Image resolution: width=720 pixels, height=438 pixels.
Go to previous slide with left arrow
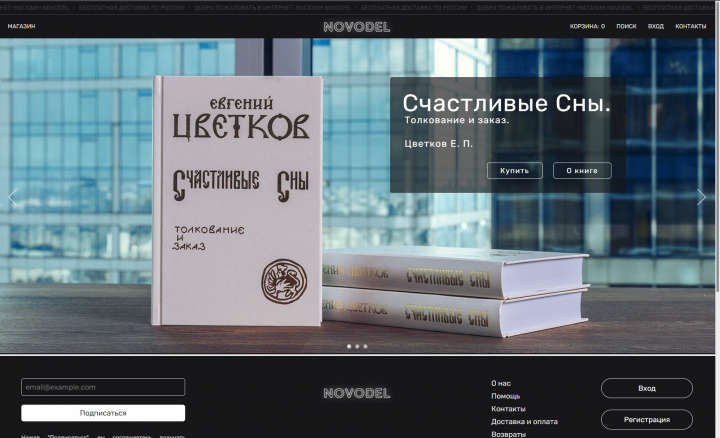pyautogui.click(x=12, y=197)
